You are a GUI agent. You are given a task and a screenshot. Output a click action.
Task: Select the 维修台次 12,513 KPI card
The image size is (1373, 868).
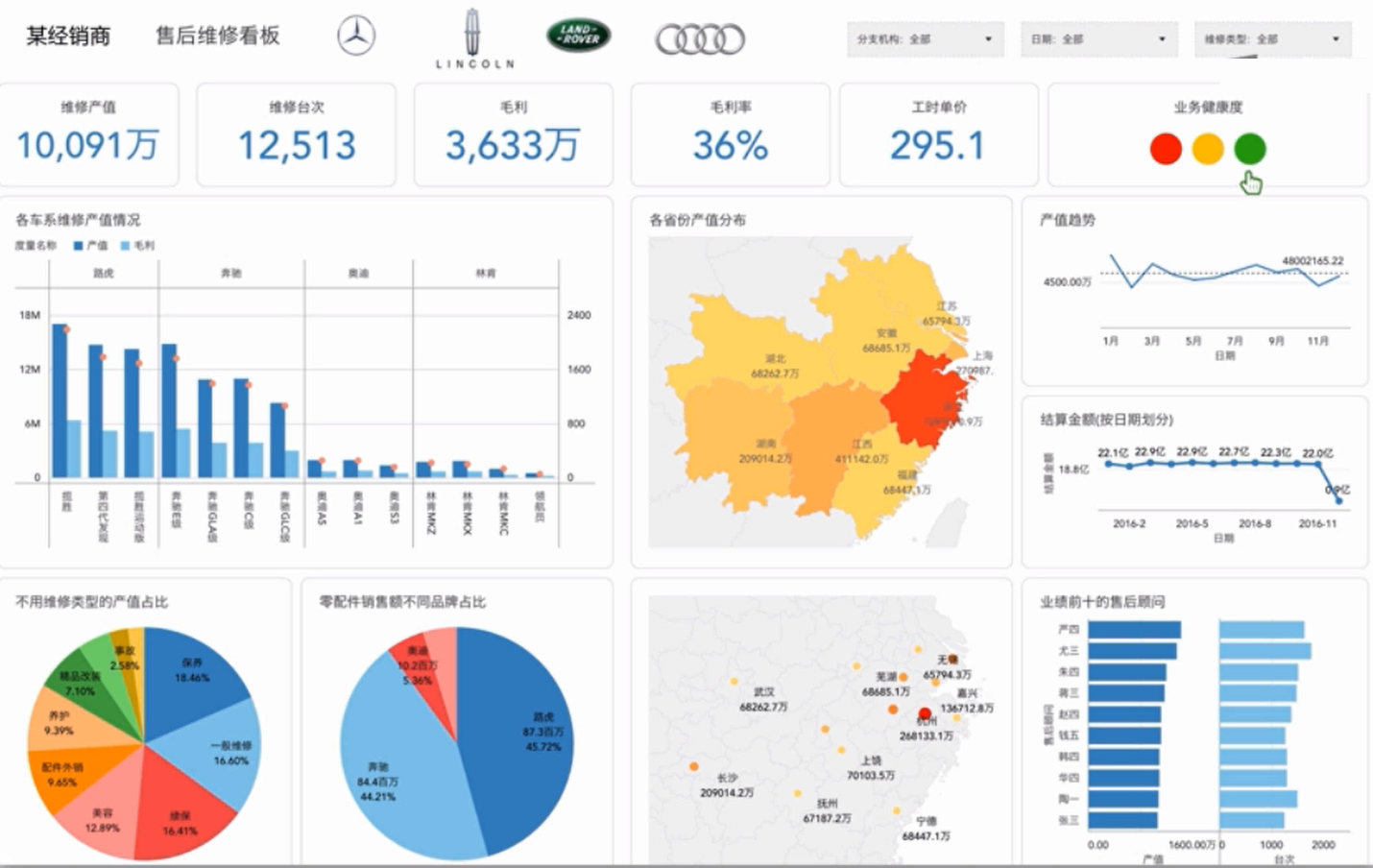297,134
